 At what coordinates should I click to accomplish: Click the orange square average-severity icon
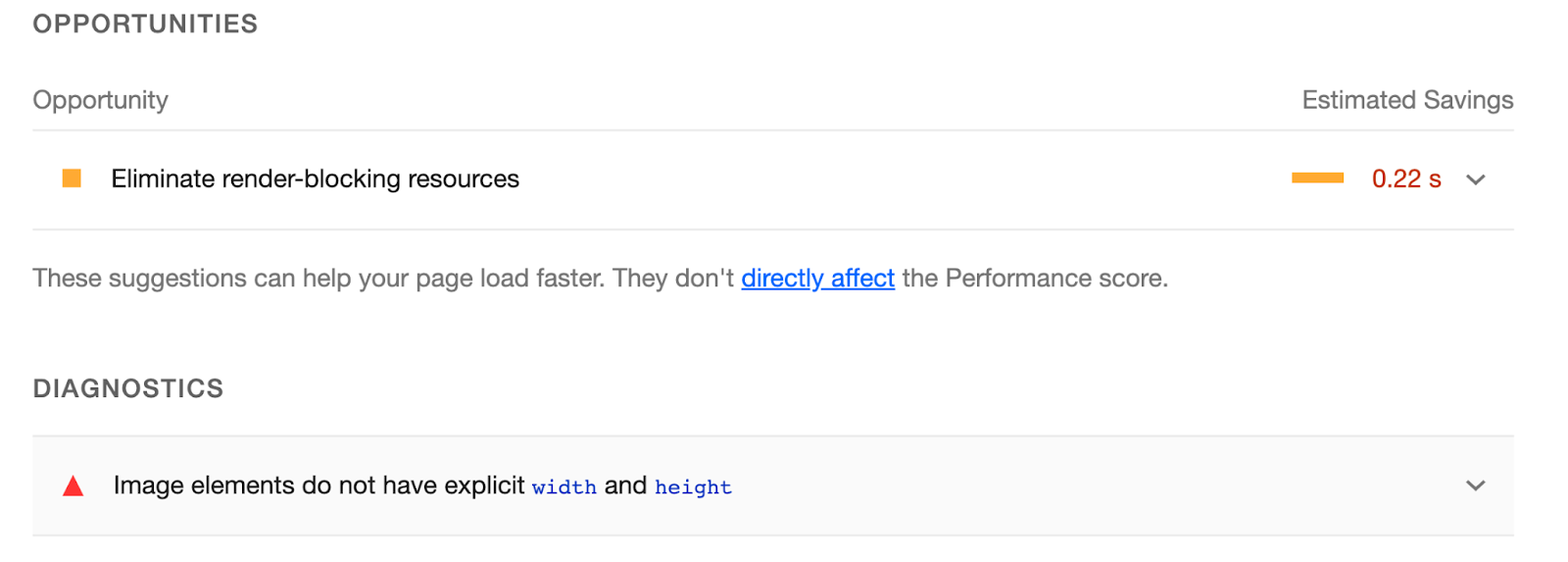72,179
